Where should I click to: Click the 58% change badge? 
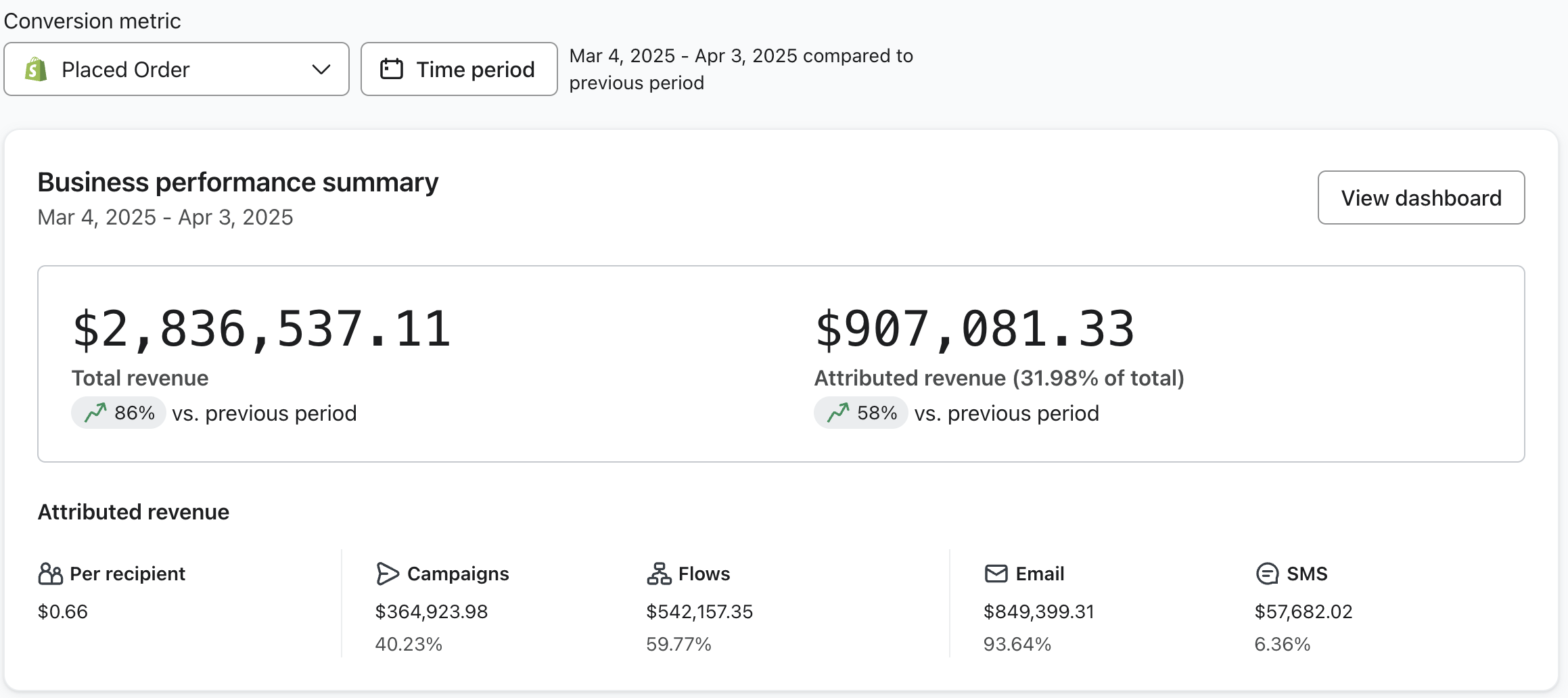pyautogui.click(x=861, y=413)
